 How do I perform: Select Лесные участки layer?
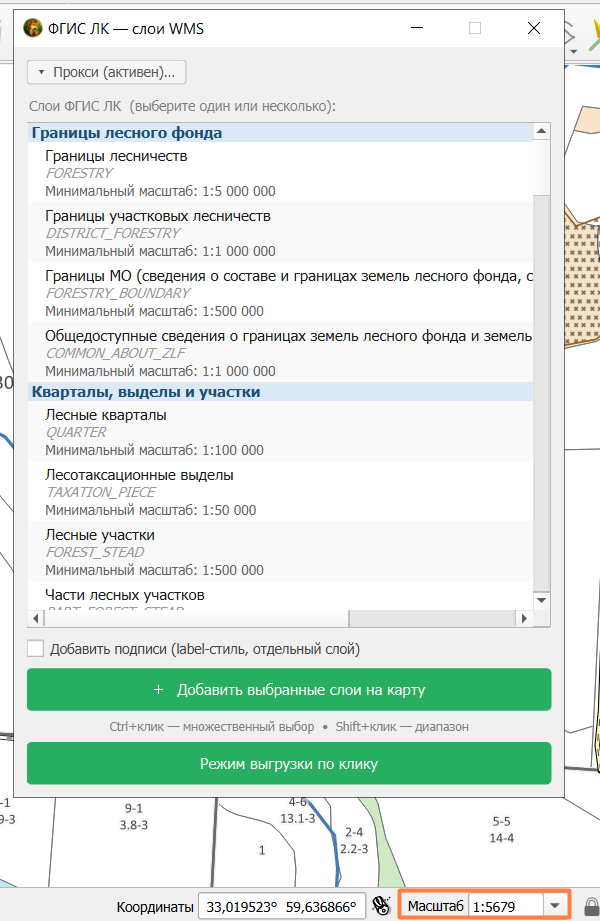click(280, 552)
